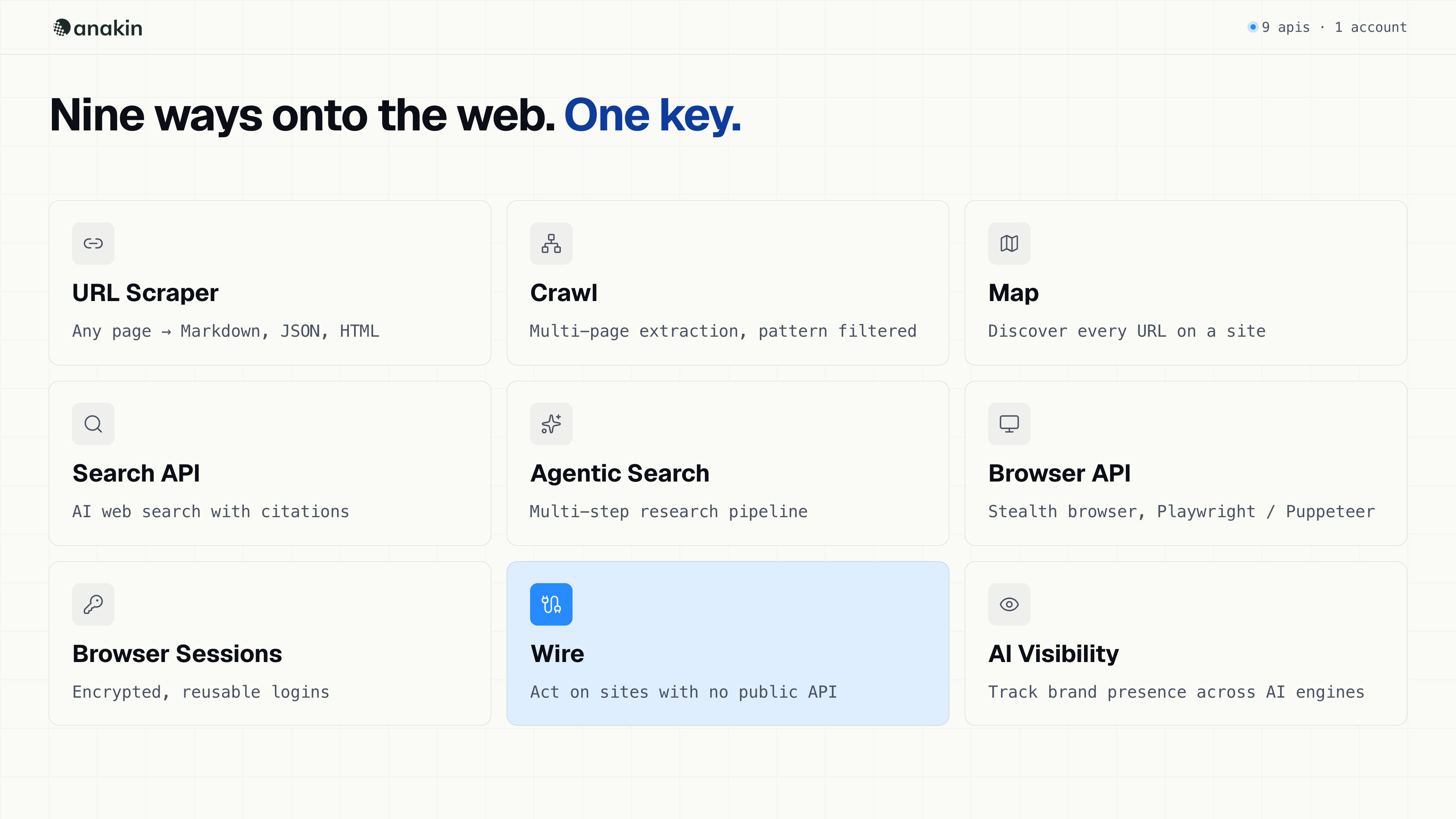Click the Map icon
Viewport: 1456px width, 819px height.
1009,243
